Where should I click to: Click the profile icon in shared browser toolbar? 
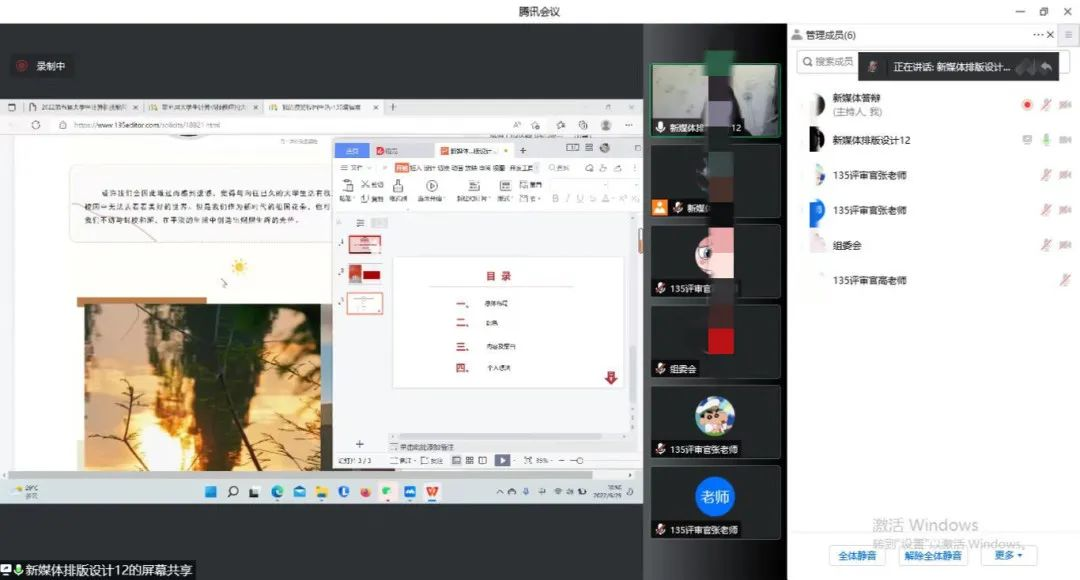[606, 125]
